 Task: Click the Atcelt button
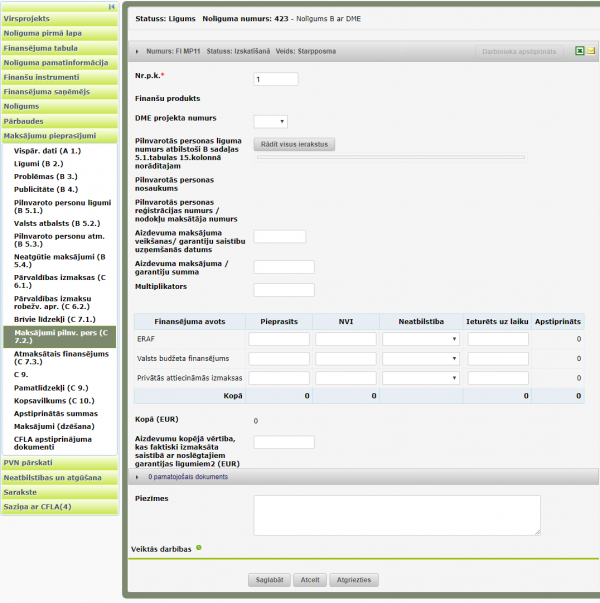(310, 580)
